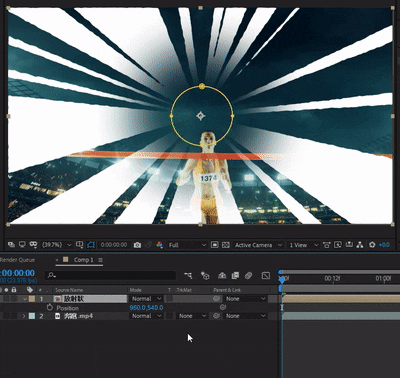400x378 pixels.
Task: Switch to the Render Queue tab
Action: pyautogui.click(x=17, y=260)
